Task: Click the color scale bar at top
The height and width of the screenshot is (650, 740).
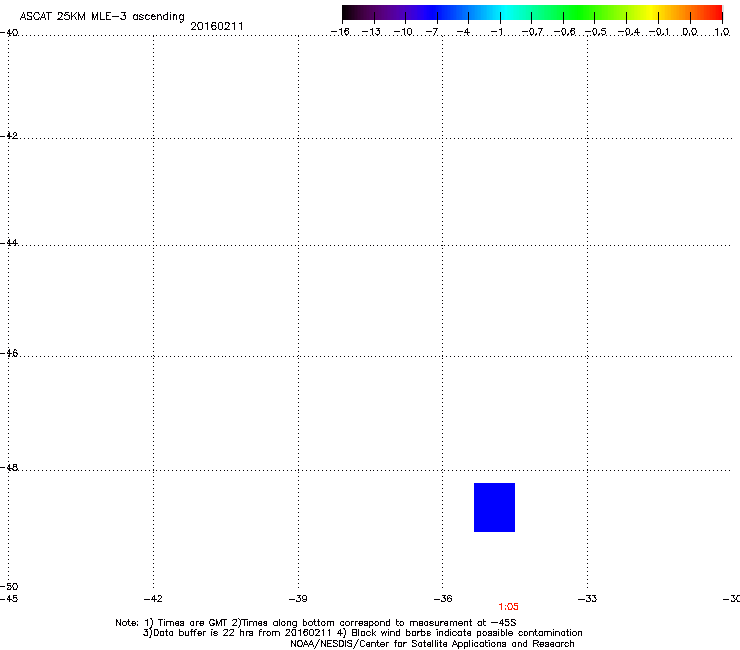Action: pyautogui.click(x=532, y=12)
